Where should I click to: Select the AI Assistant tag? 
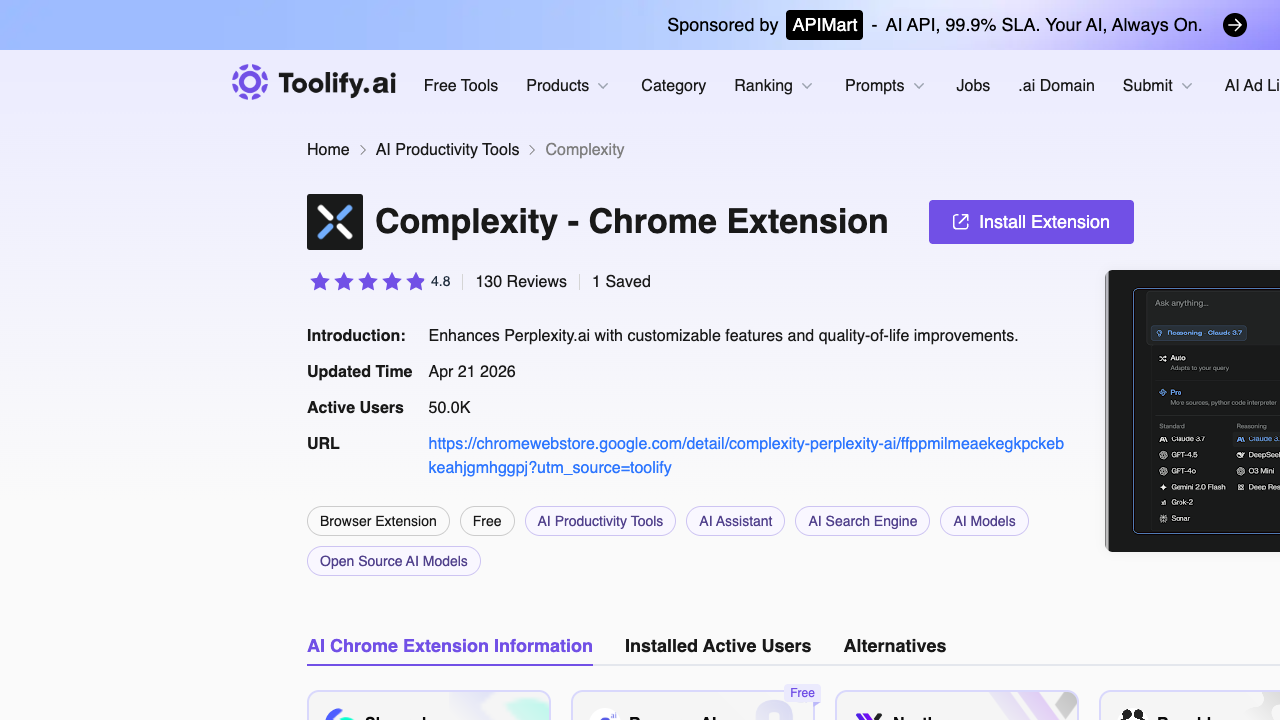(736, 521)
